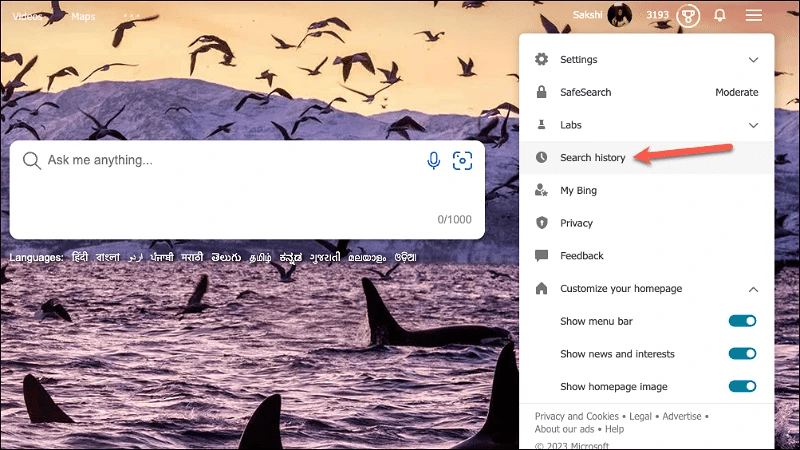Screen dimensions: 800x450
Task: Collapse Customize your homepage section
Action: [x=754, y=289]
